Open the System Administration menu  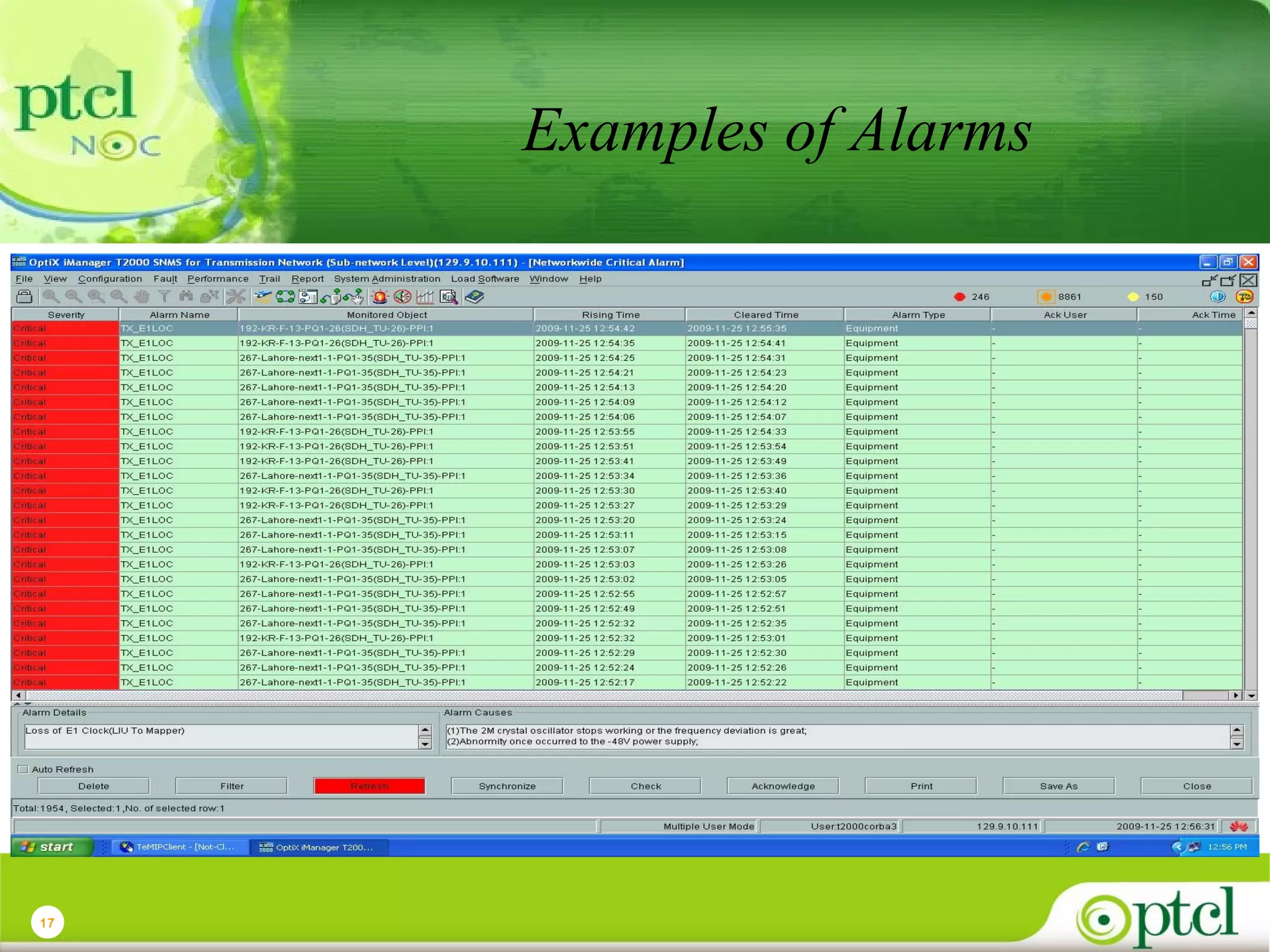tap(387, 279)
